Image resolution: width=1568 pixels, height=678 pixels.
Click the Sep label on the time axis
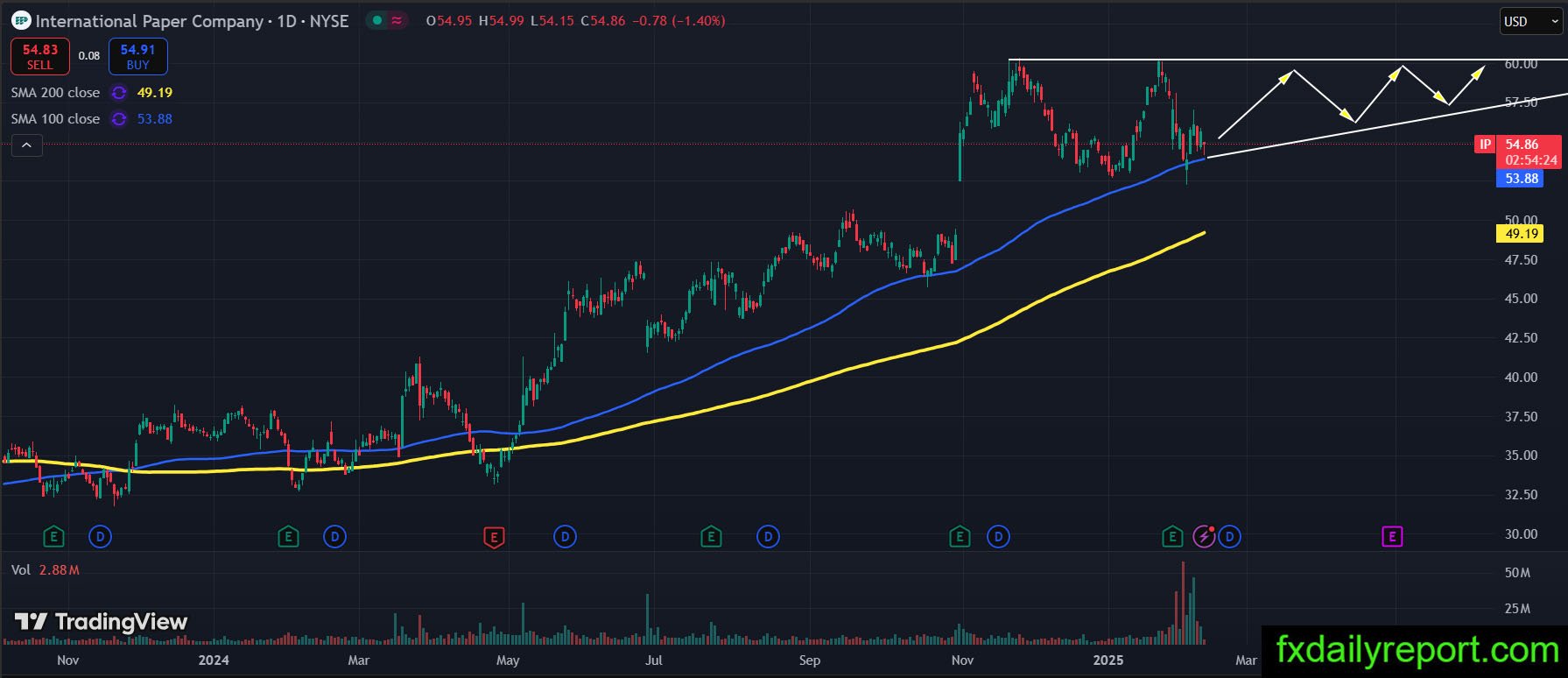(x=810, y=660)
